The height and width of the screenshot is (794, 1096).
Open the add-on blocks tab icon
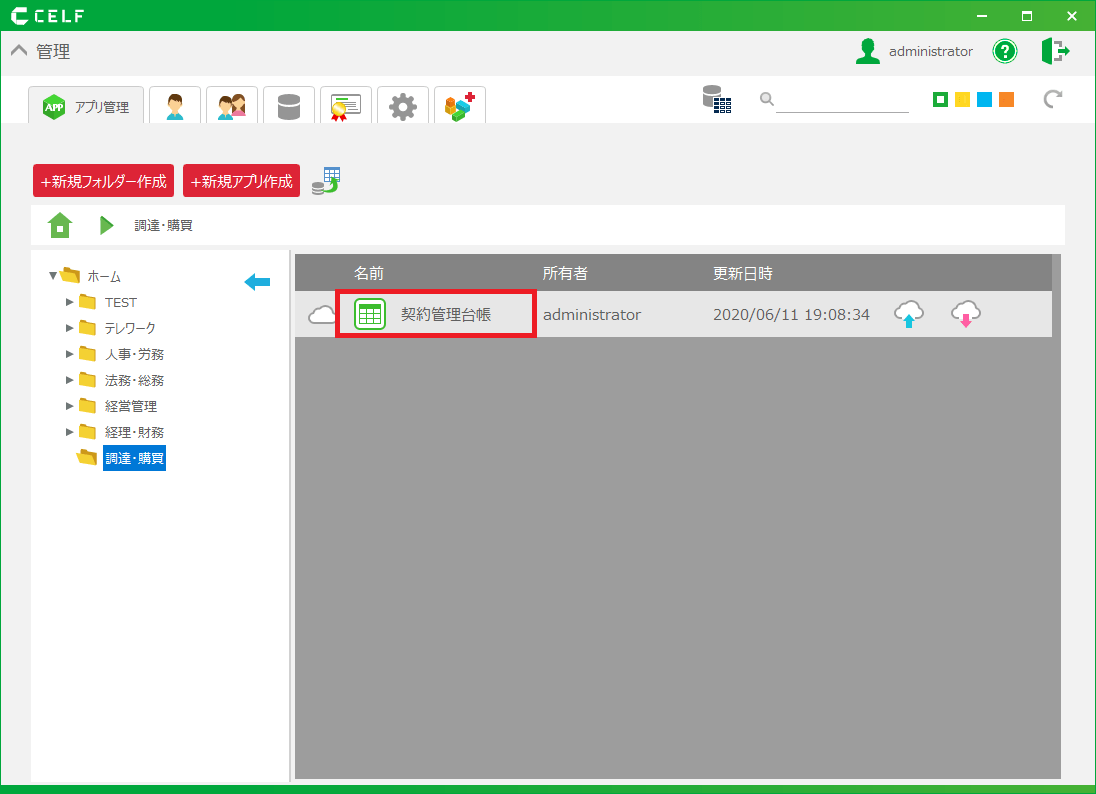pyautogui.click(x=460, y=106)
